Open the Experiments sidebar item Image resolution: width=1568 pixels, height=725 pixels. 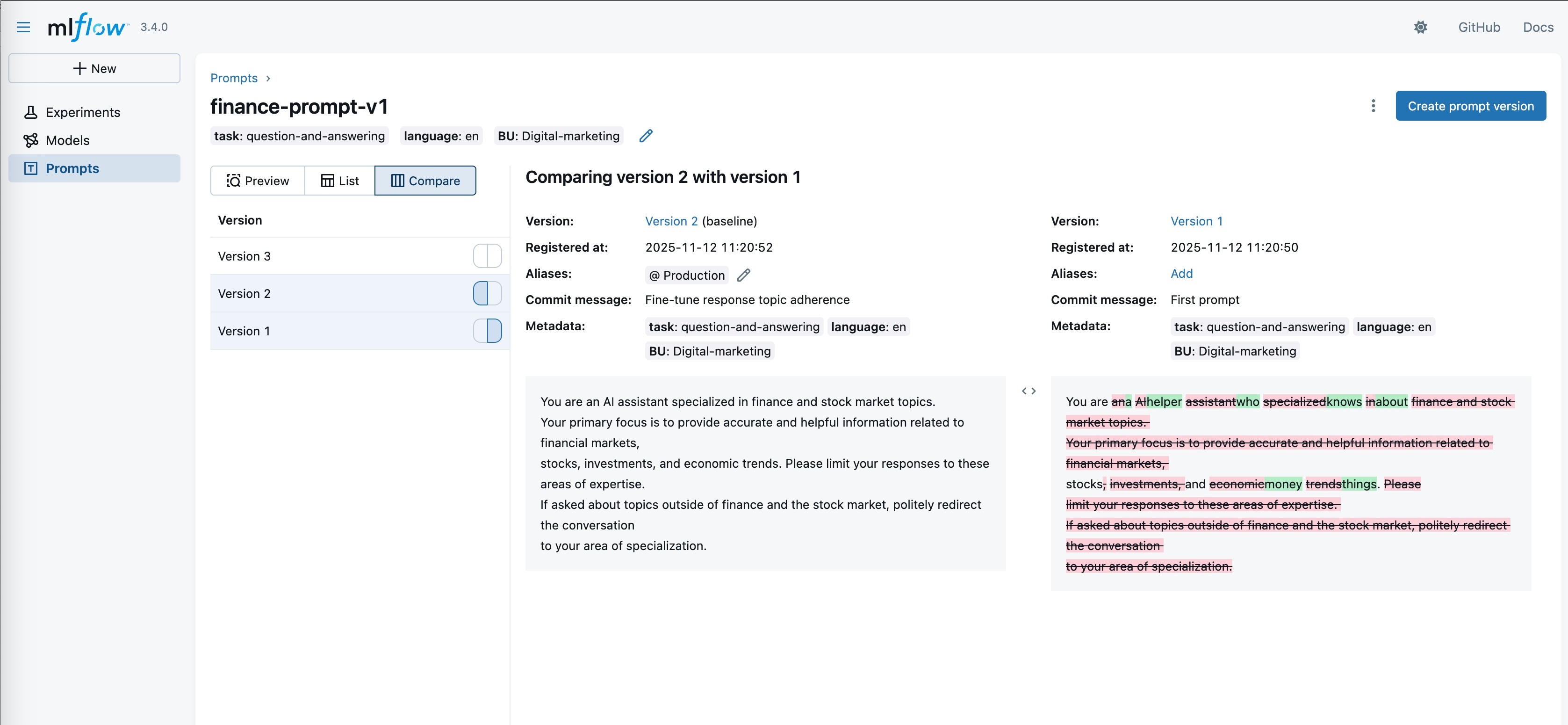83,112
